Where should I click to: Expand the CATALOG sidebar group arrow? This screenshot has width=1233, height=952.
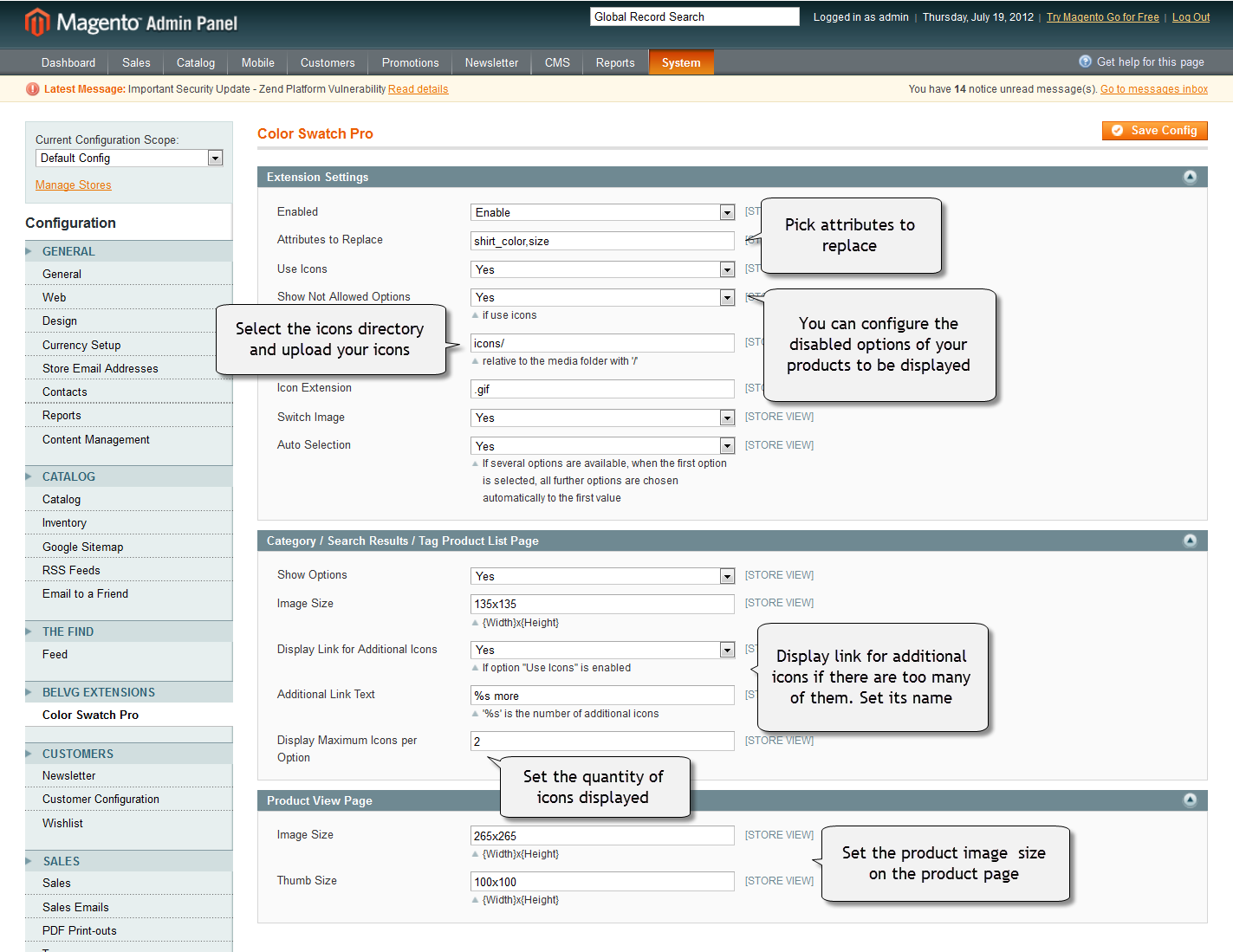(x=29, y=476)
